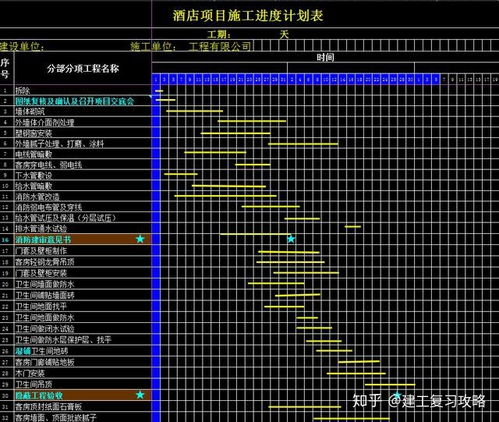Click the star icon in the 隐蔽工程验收 name cell

pyautogui.click(x=140, y=395)
